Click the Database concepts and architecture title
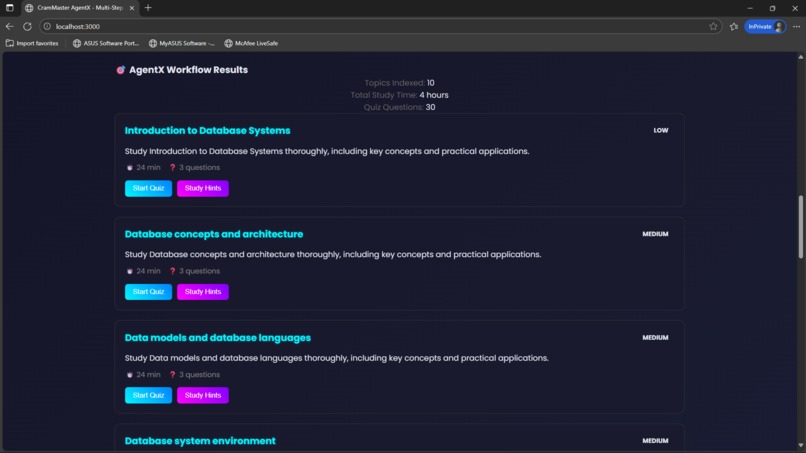 [214, 234]
